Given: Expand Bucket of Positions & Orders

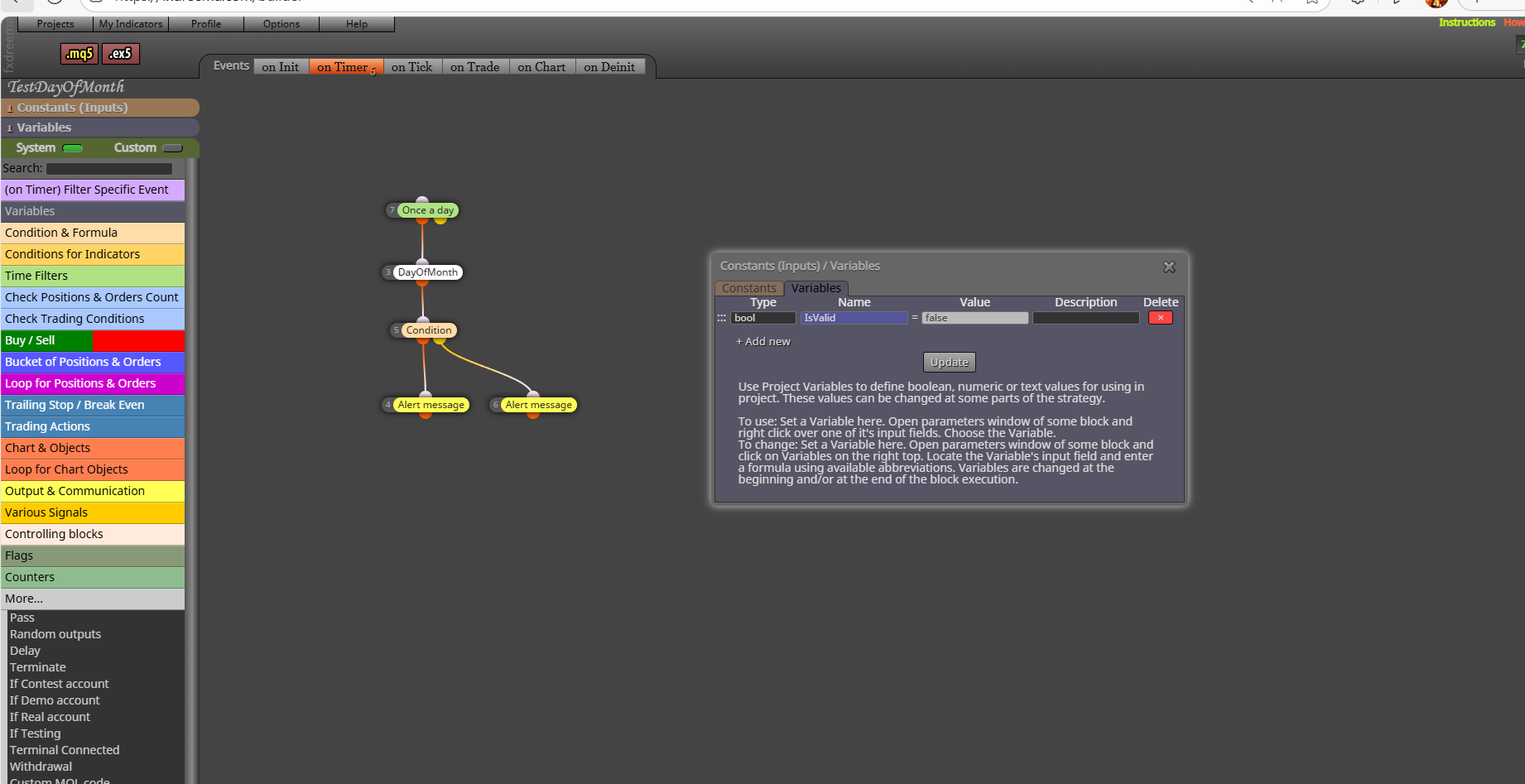Looking at the screenshot, I should (x=93, y=362).
